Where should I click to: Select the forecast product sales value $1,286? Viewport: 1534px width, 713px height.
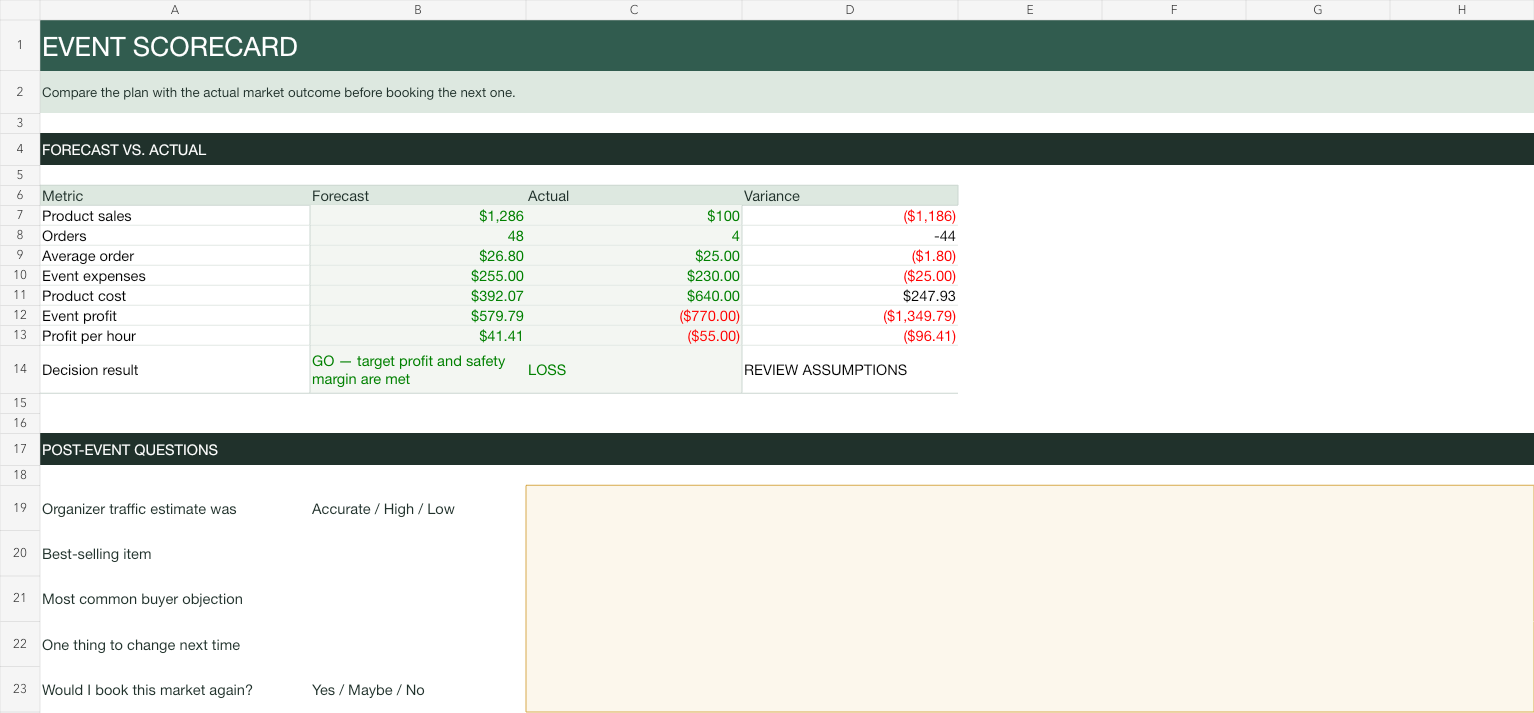(418, 216)
